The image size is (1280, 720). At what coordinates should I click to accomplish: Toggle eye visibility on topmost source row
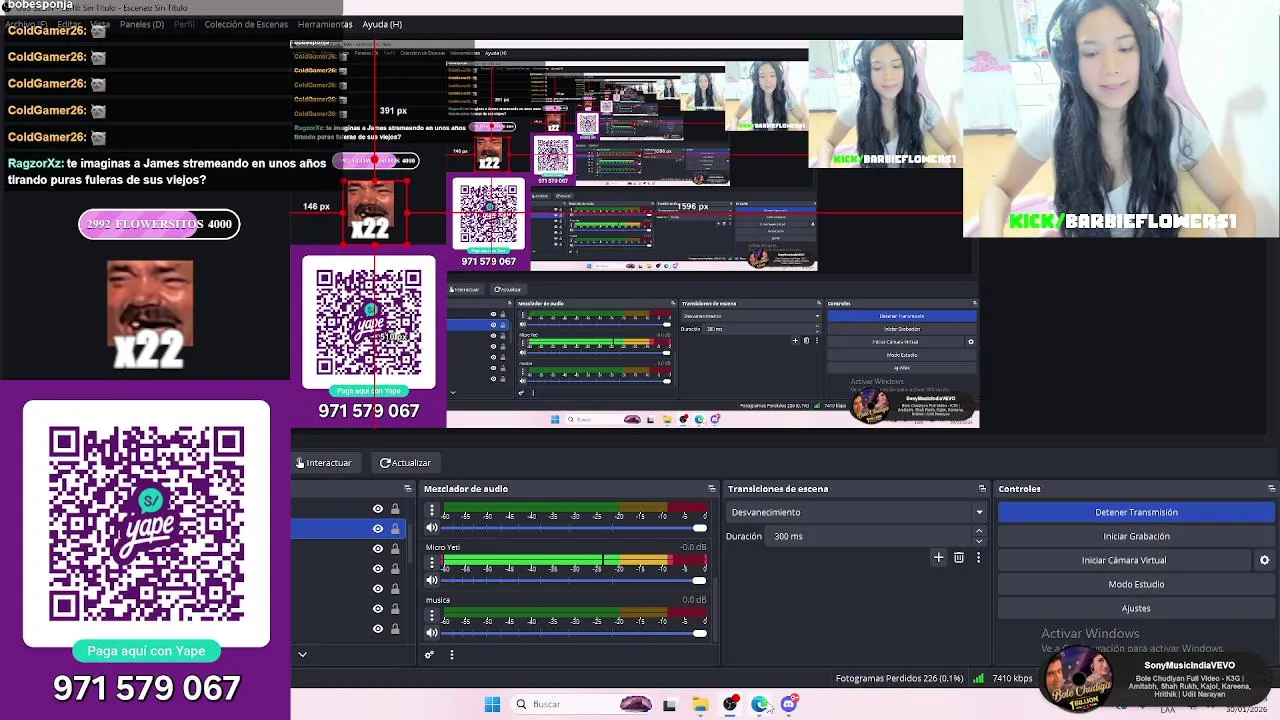pyautogui.click(x=378, y=508)
